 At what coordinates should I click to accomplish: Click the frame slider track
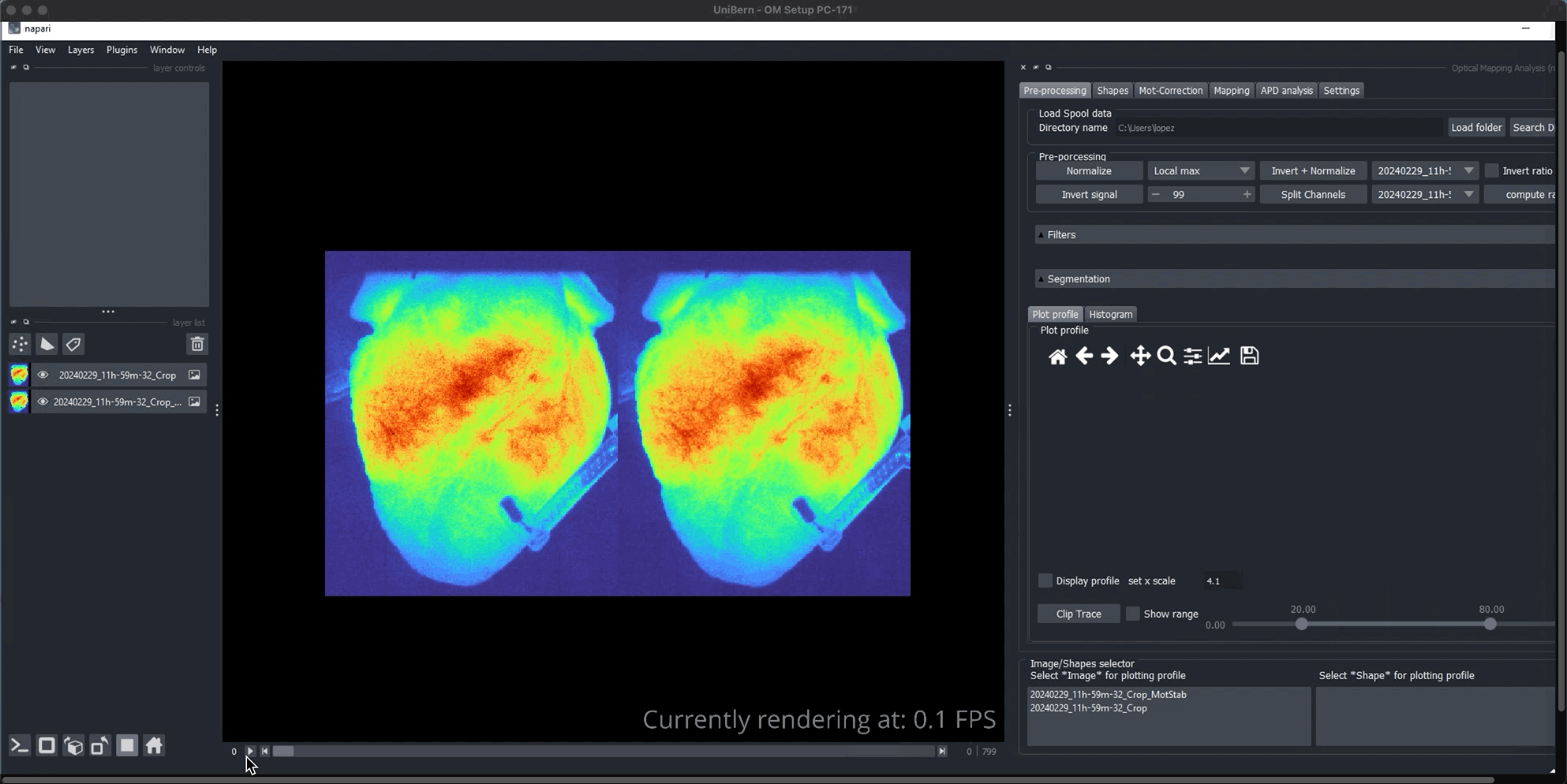[604, 752]
